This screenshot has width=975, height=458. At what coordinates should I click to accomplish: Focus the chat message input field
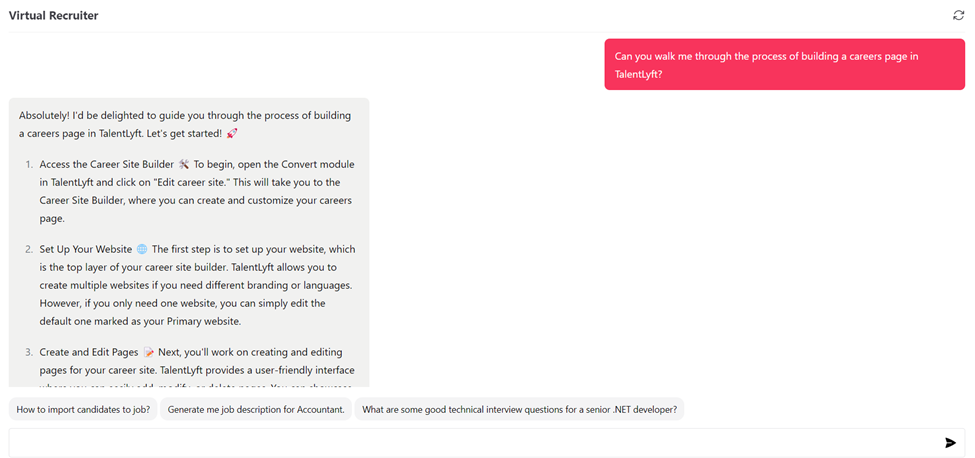pos(470,442)
